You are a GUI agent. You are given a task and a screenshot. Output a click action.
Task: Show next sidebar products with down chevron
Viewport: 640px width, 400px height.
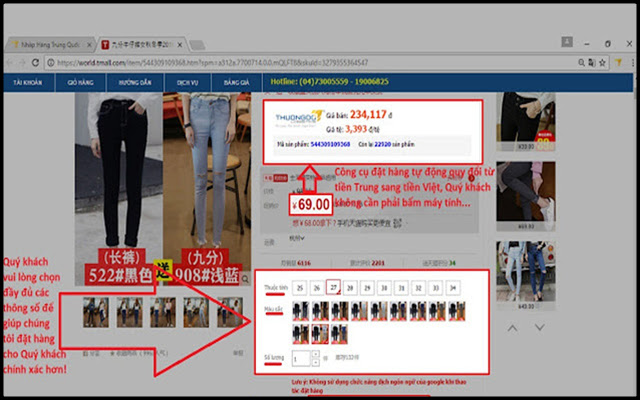point(540,327)
